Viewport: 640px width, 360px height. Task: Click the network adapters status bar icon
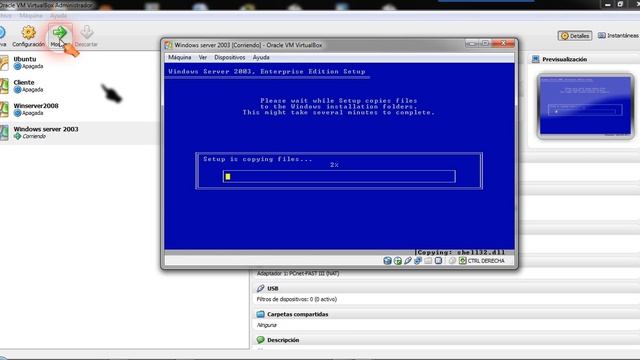click(418, 261)
